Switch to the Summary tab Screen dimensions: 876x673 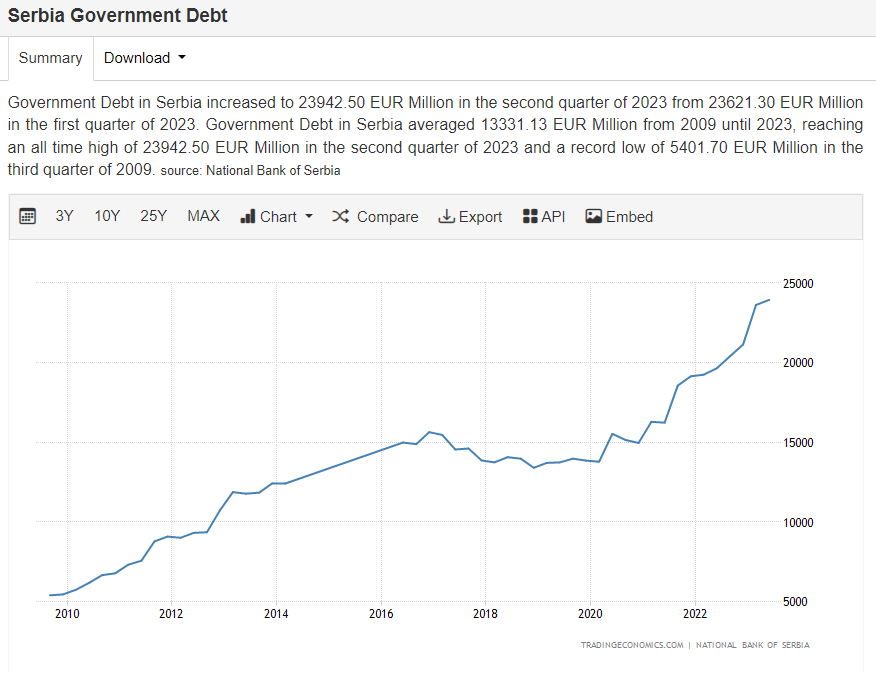point(50,58)
